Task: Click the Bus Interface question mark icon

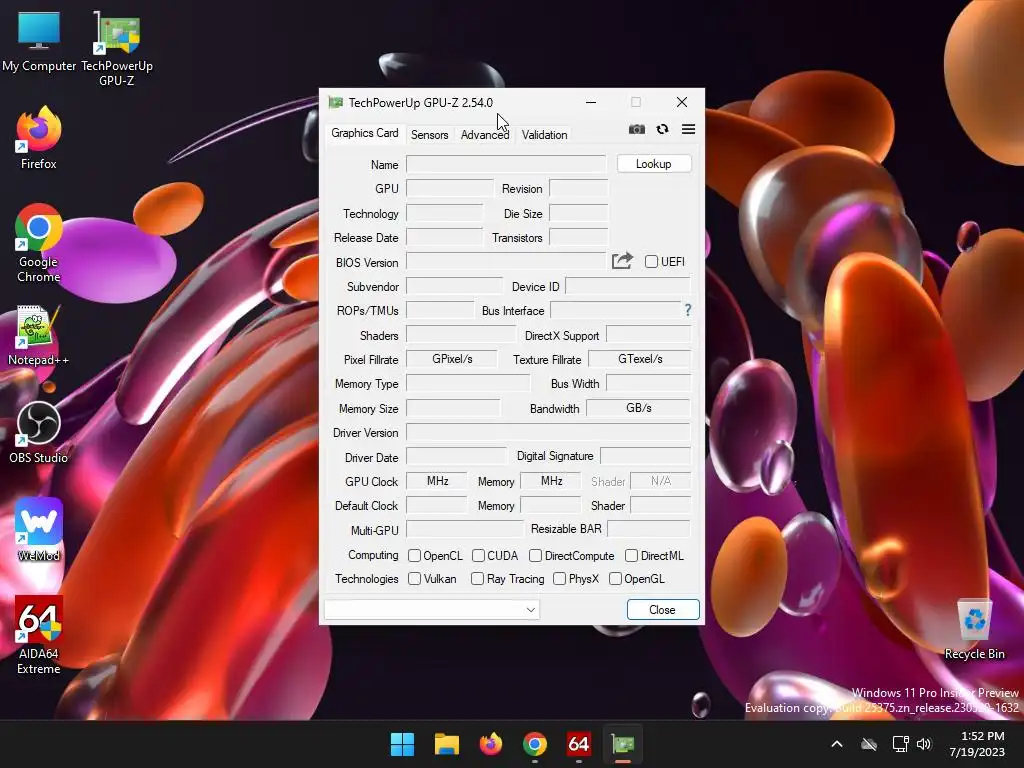Action: tap(688, 310)
